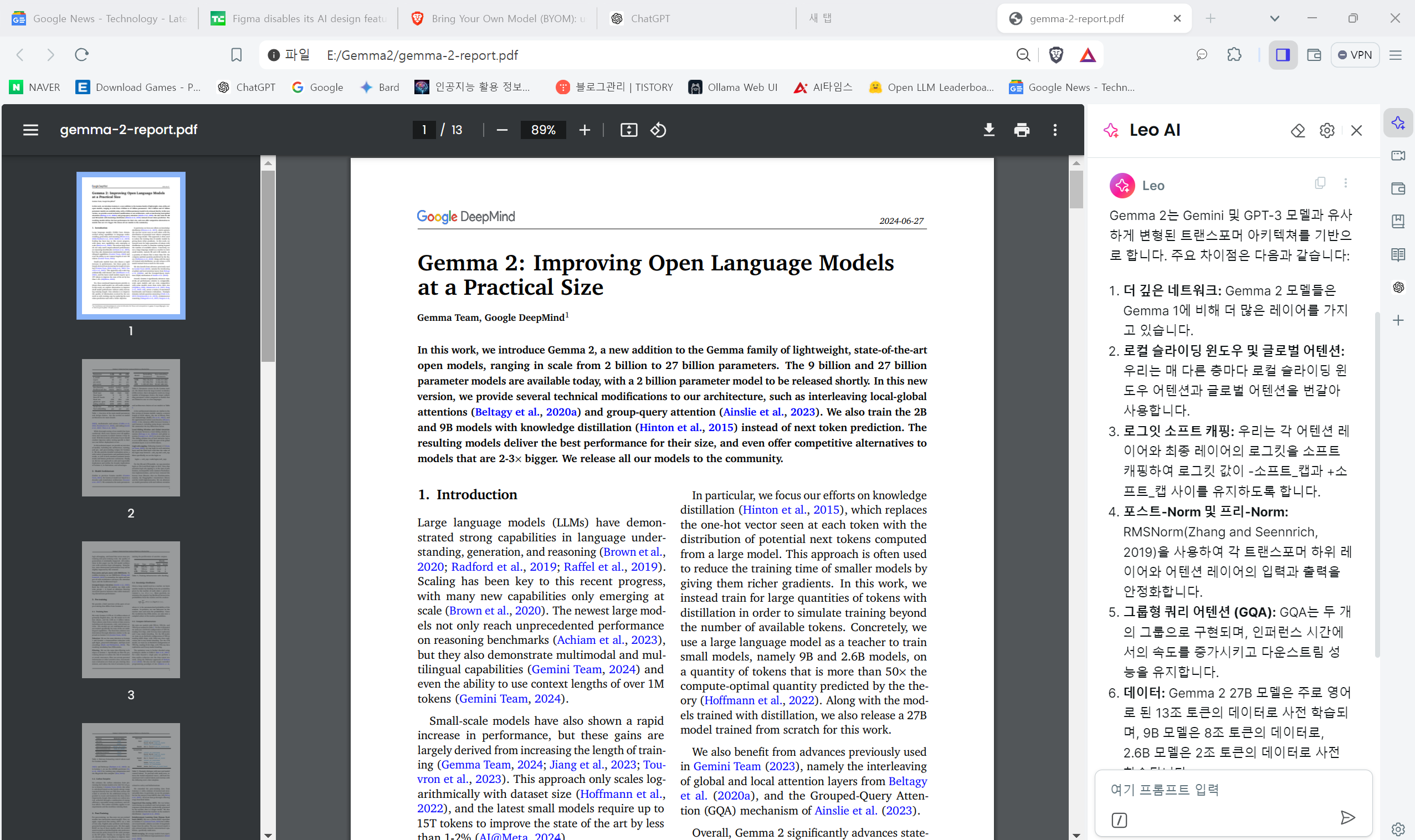This screenshot has height=840, width=1415.
Task: Open Leo slash commands button
Action: tap(1119, 819)
